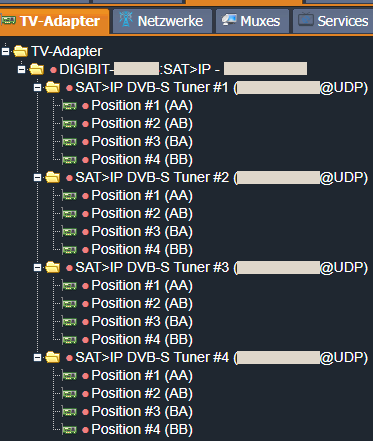373x441 pixels.
Task: Open the Netzwerke tab
Action: point(162,21)
